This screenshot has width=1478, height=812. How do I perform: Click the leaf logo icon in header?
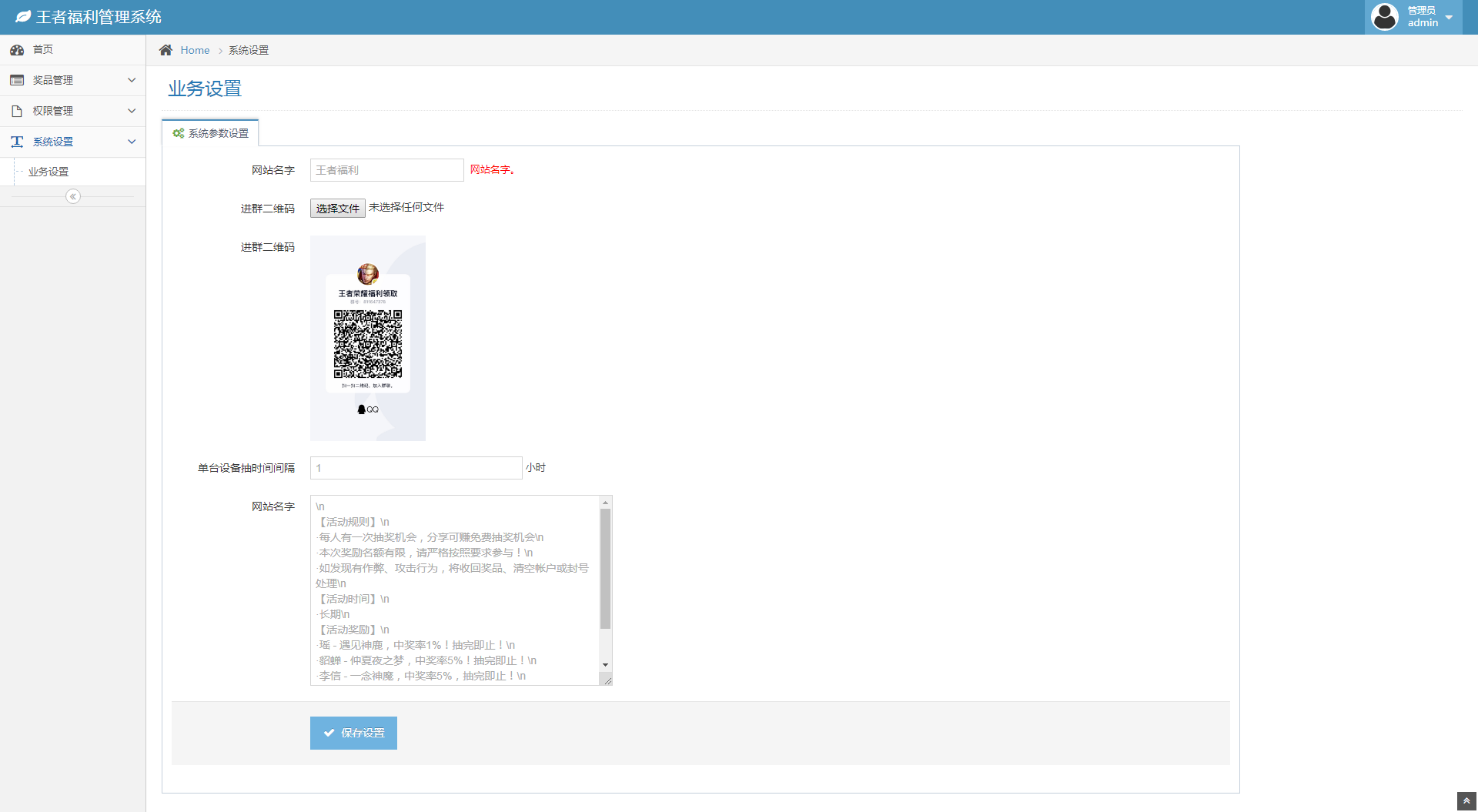click(23, 17)
